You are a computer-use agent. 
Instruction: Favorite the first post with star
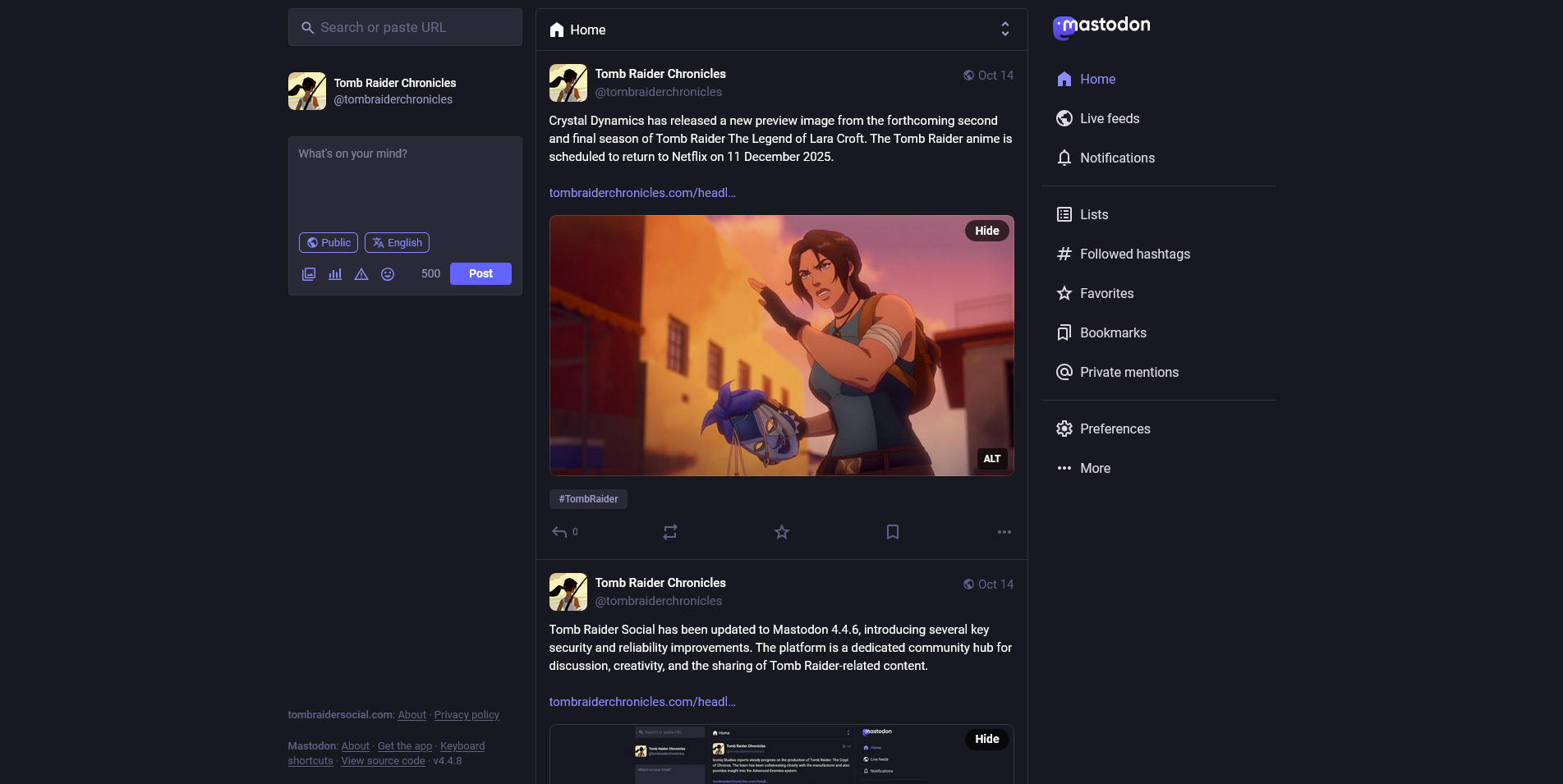click(x=782, y=532)
